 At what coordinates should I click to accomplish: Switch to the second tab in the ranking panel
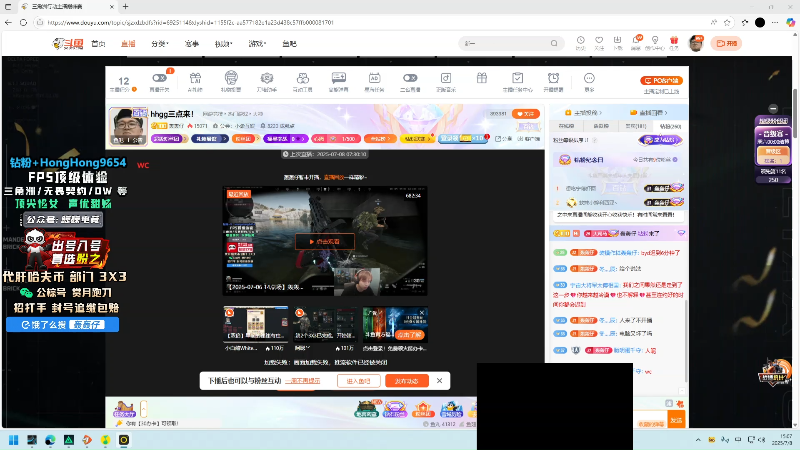pos(601,126)
